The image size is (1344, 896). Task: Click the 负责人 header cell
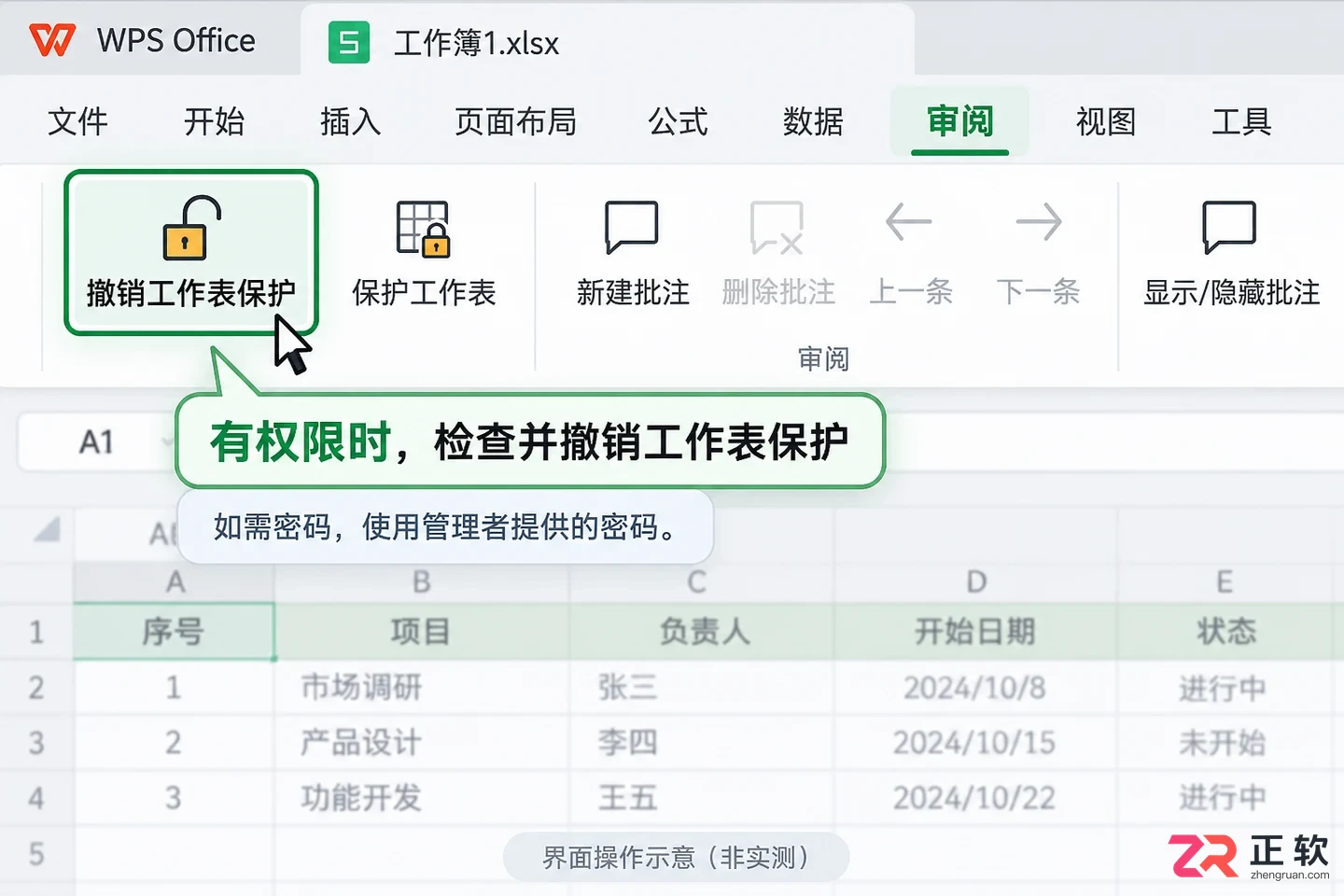point(702,632)
